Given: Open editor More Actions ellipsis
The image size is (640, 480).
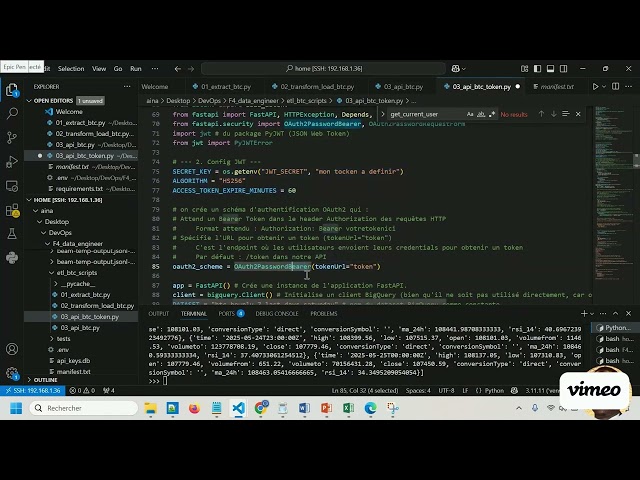Looking at the screenshot, I should click(629, 87).
